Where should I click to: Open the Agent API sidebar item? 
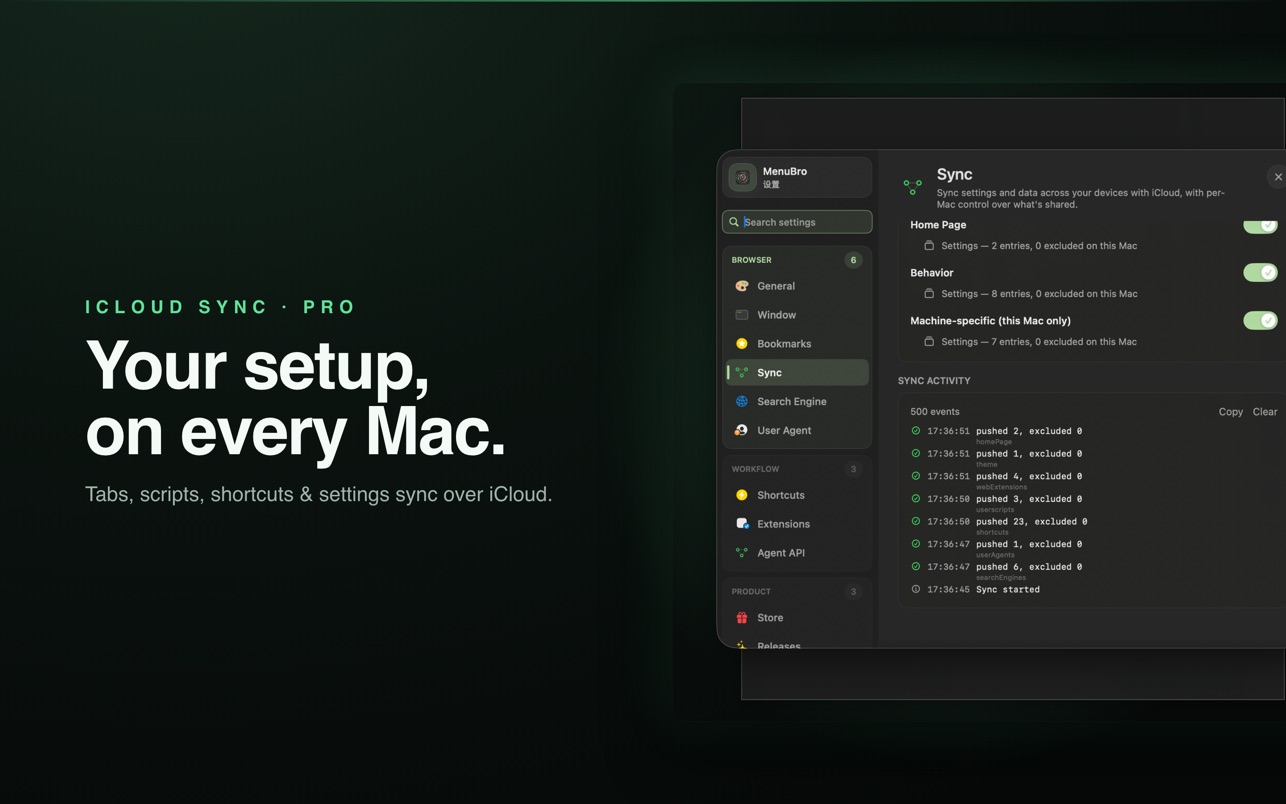(x=797, y=553)
